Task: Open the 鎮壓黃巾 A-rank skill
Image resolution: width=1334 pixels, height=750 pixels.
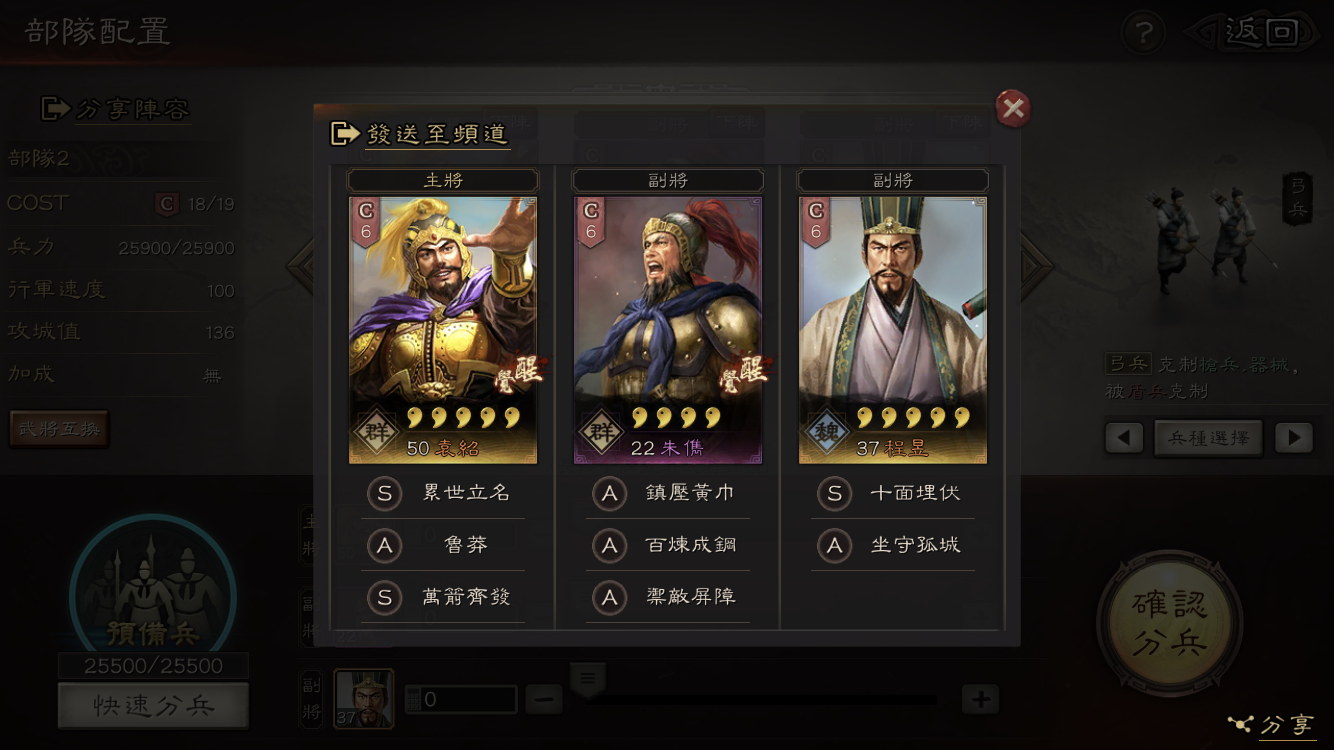Action: click(x=668, y=493)
